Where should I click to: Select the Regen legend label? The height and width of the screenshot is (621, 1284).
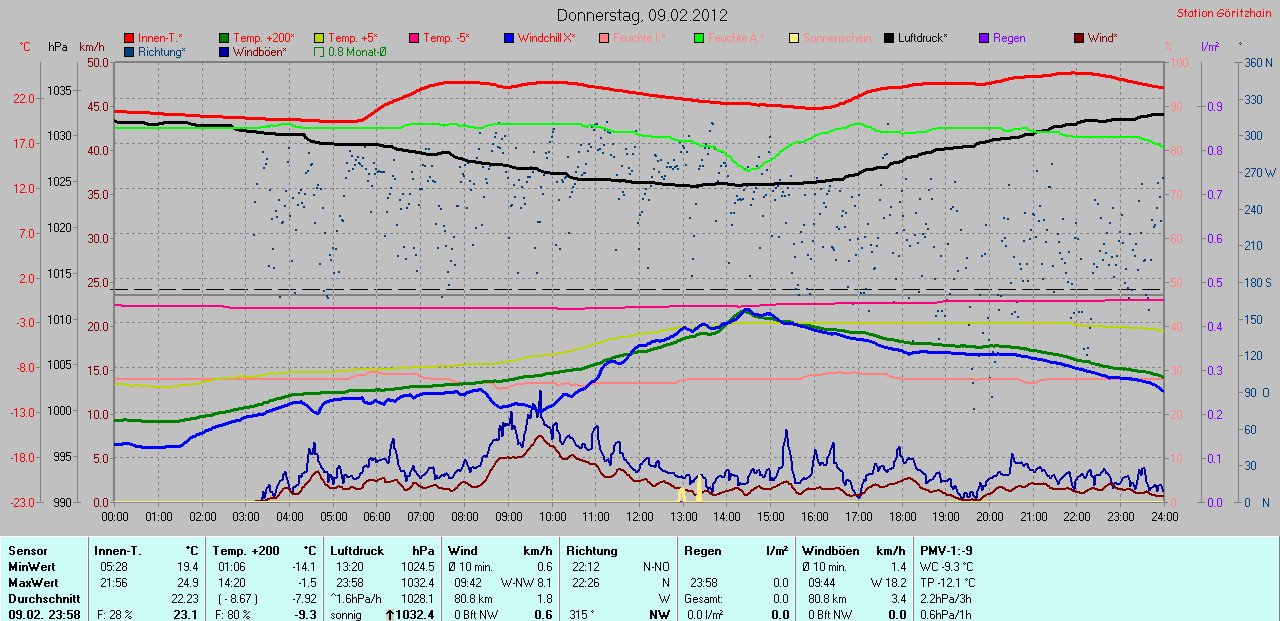(1009, 38)
